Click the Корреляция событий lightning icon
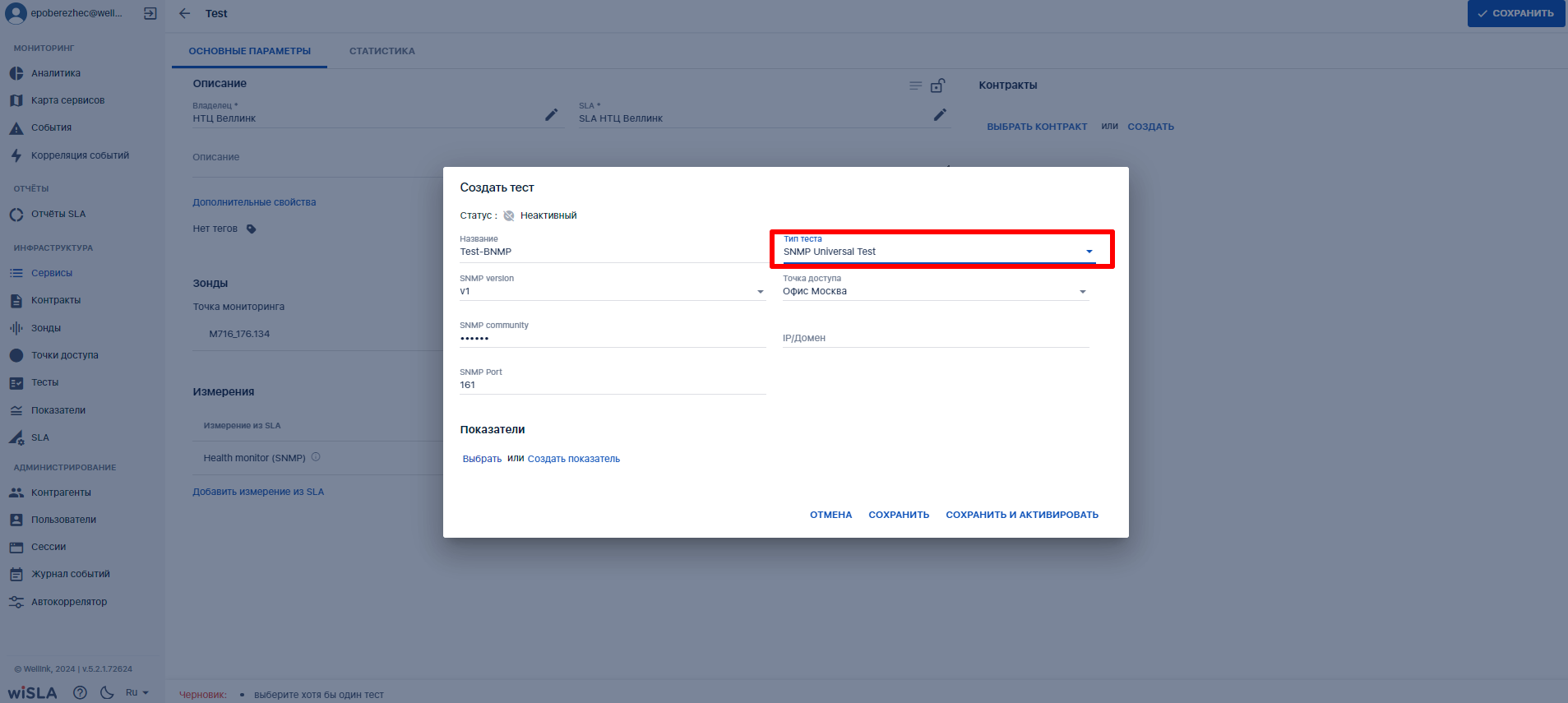Screen dimensions: 1568x703 click(x=16, y=155)
